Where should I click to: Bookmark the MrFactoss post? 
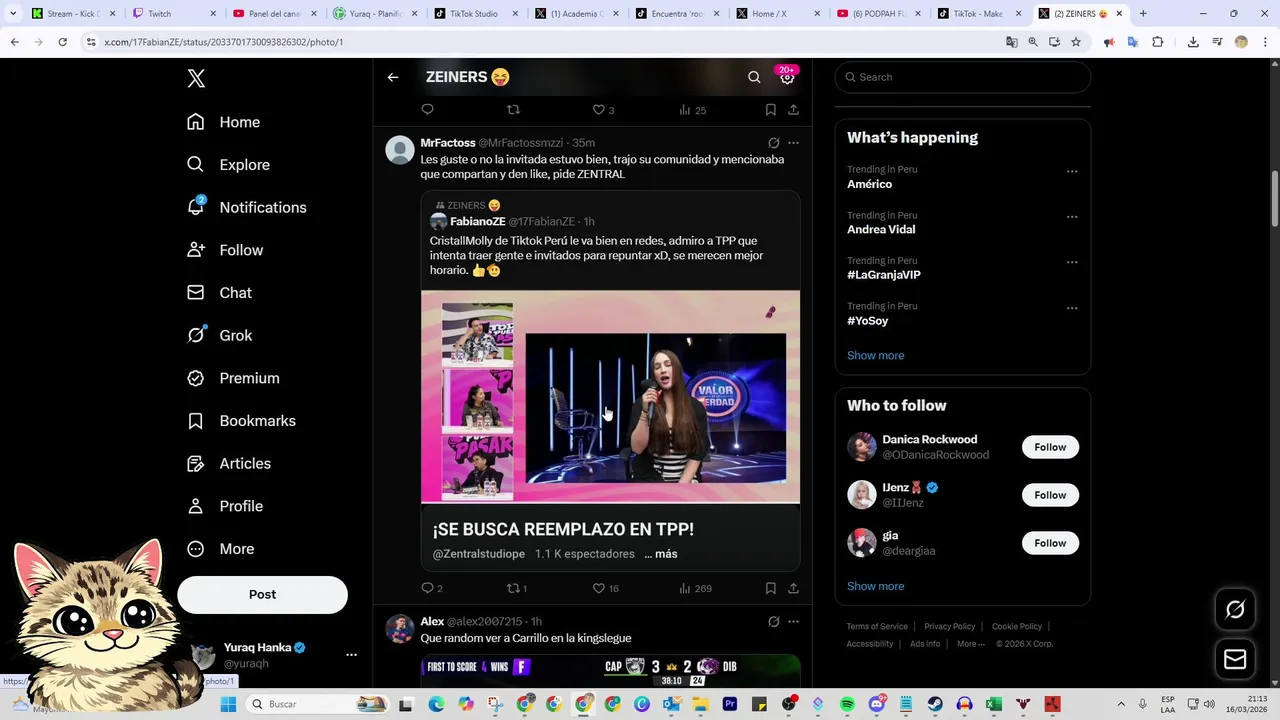770,588
